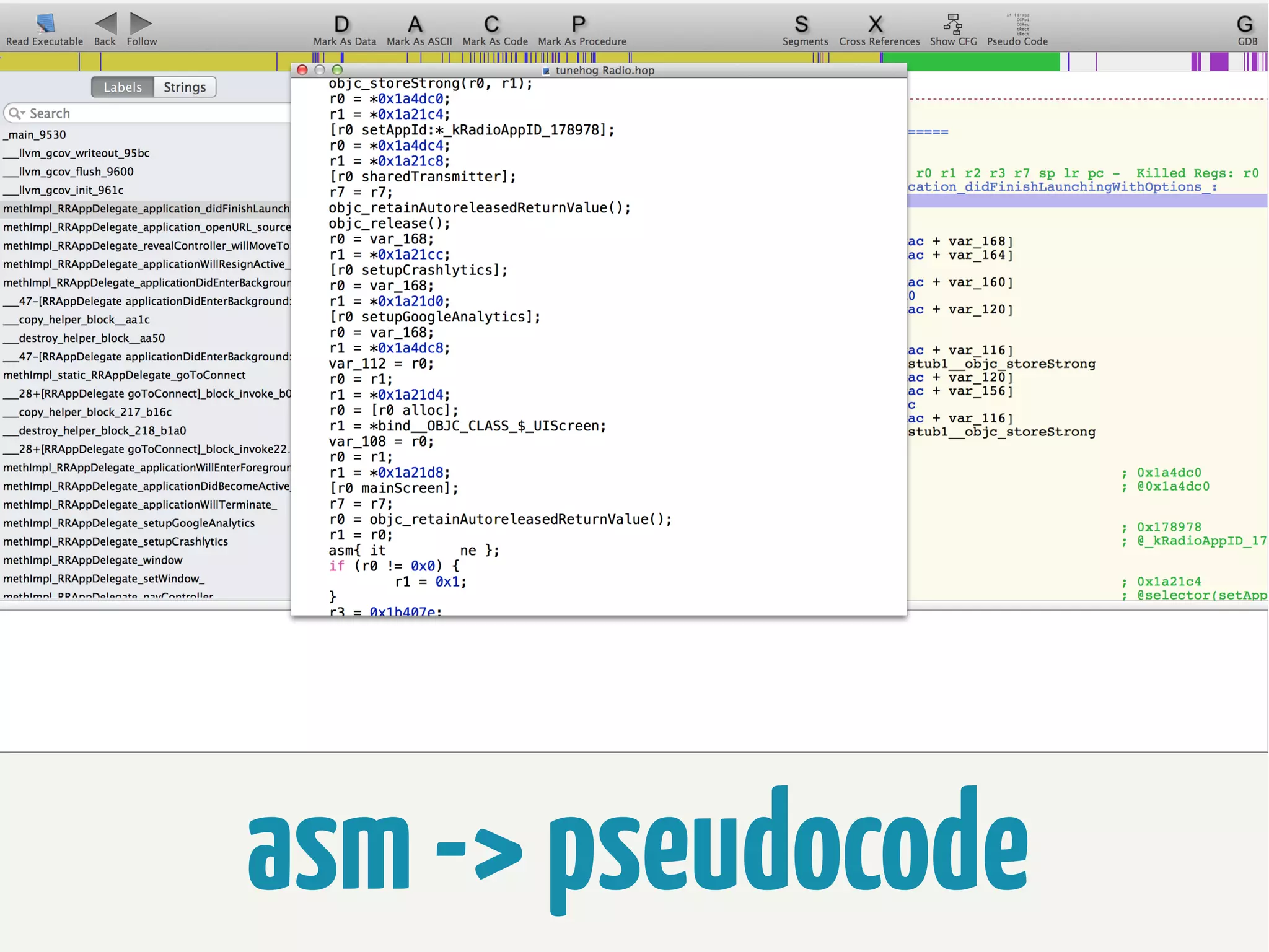Click the 0x1a21c4 address in pseudocode
Image resolution: width=1269 pixels, height=952 pixels.
[411, 115]
